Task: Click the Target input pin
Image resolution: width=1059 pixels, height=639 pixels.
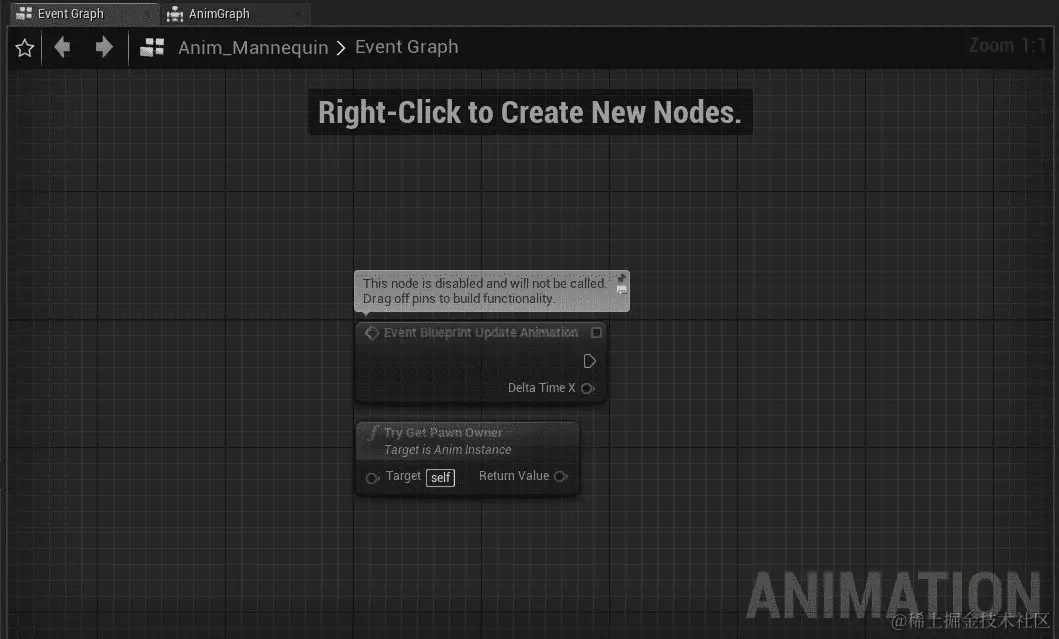Action: [x=372, y=478]
